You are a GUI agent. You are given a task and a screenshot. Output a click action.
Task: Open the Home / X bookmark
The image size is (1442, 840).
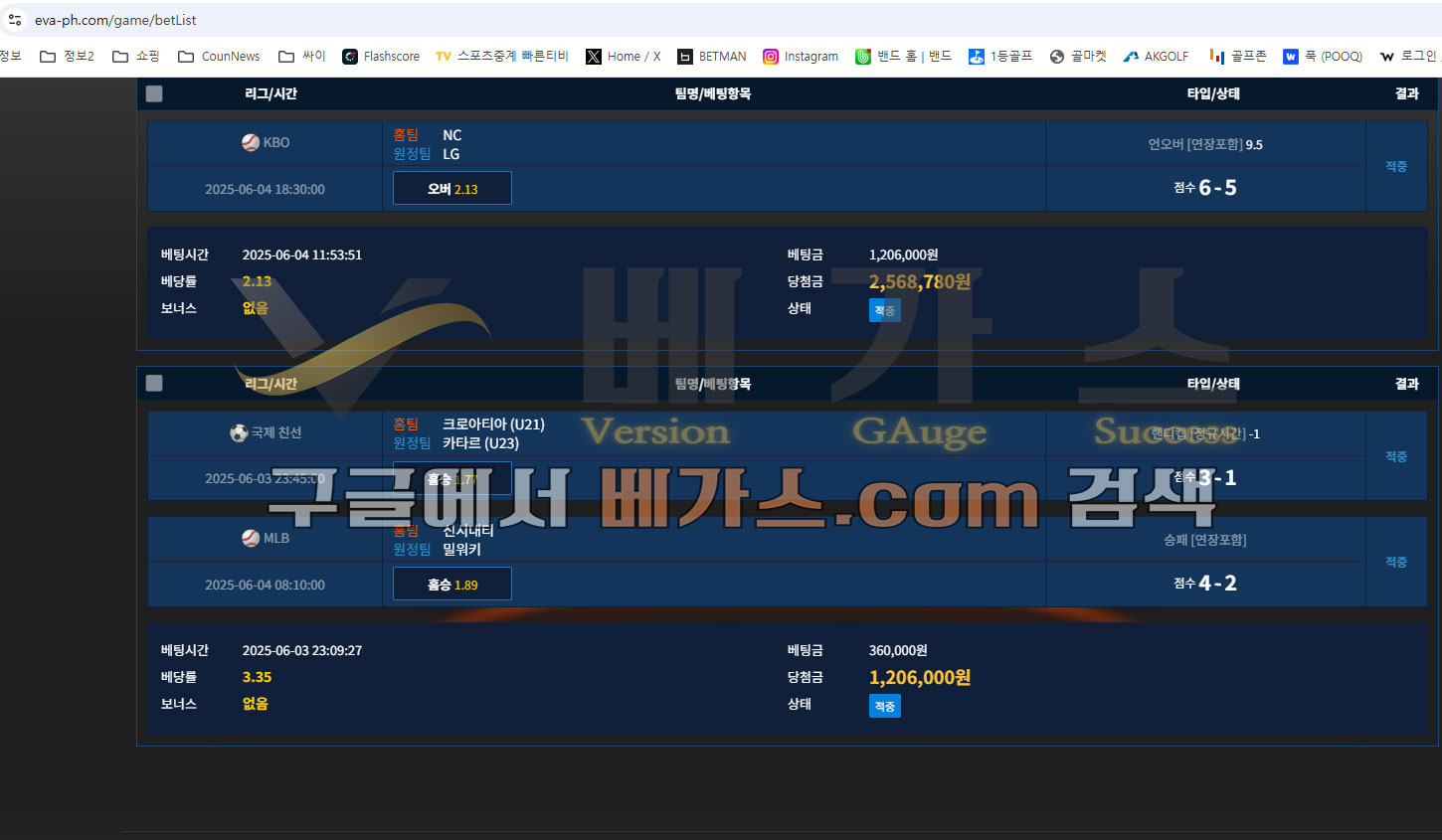coord(624,57)
